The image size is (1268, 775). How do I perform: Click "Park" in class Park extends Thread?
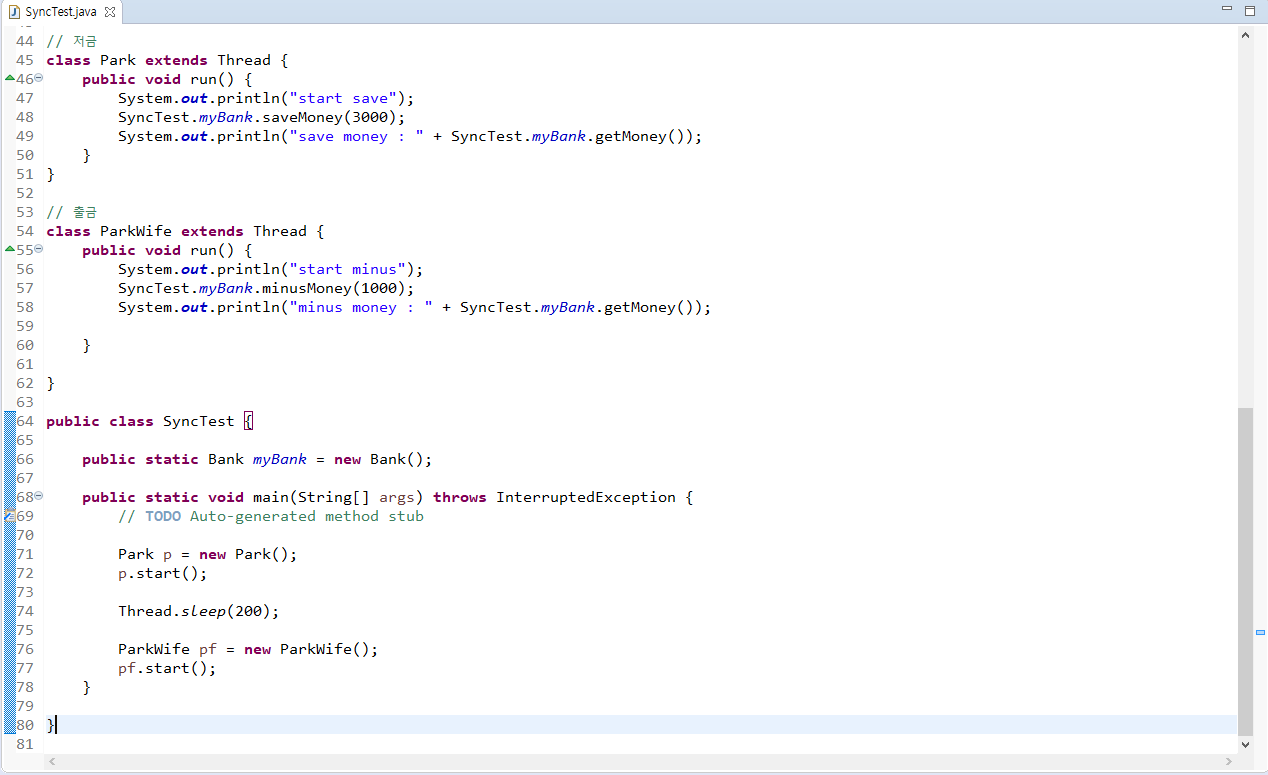118,60
